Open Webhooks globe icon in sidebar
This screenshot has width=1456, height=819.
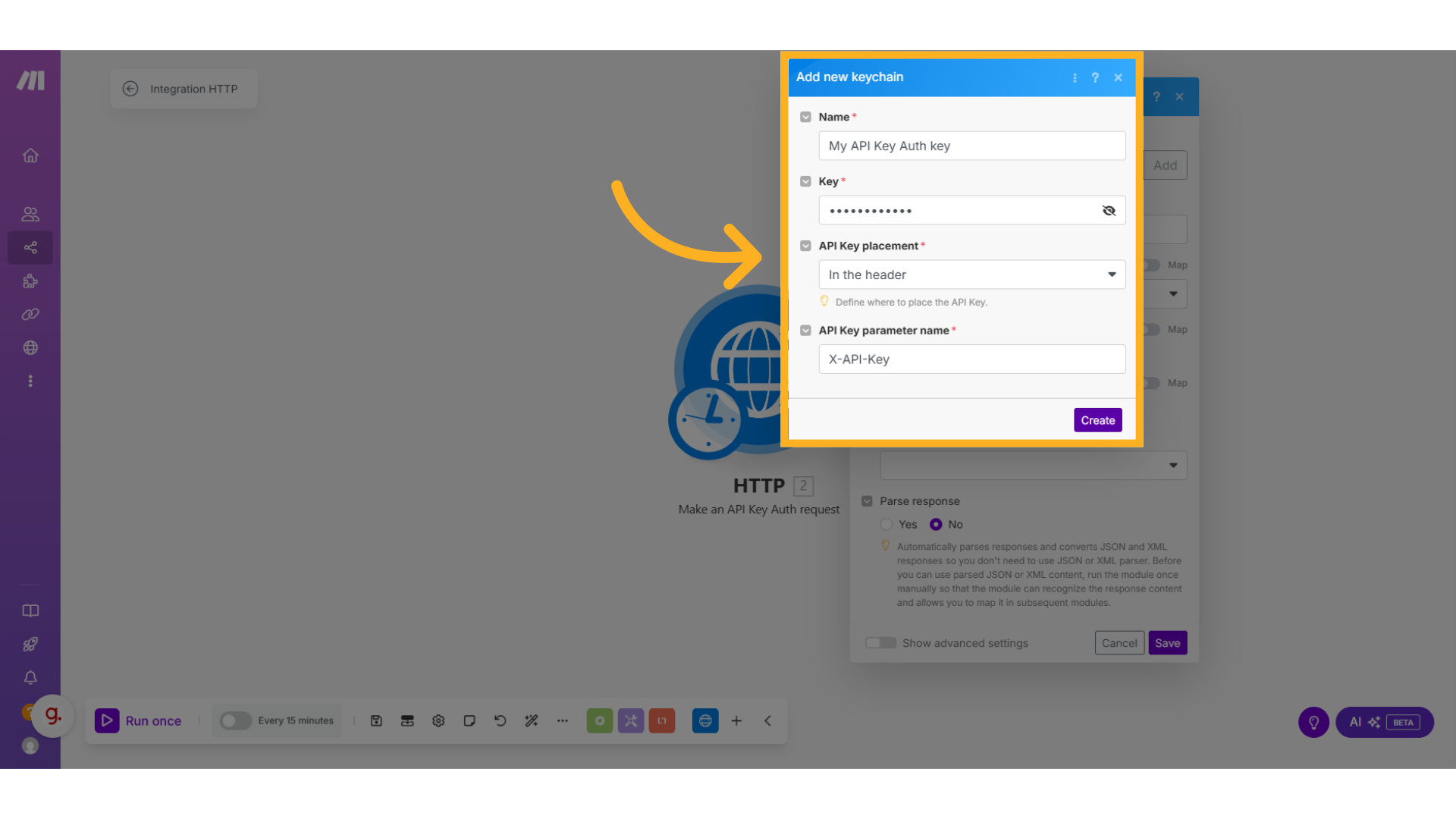30,347
